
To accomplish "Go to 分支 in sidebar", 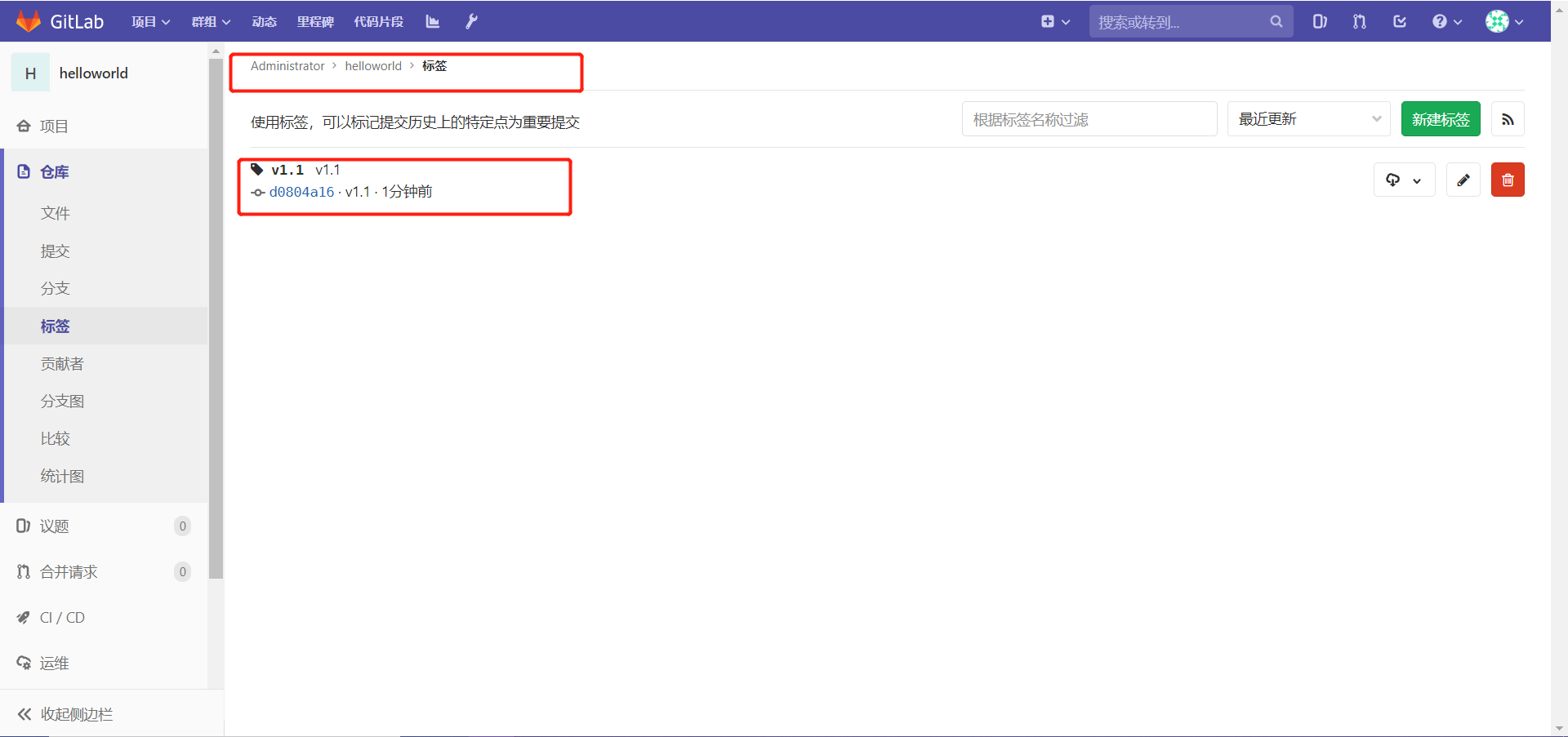I will pos(56,288).
